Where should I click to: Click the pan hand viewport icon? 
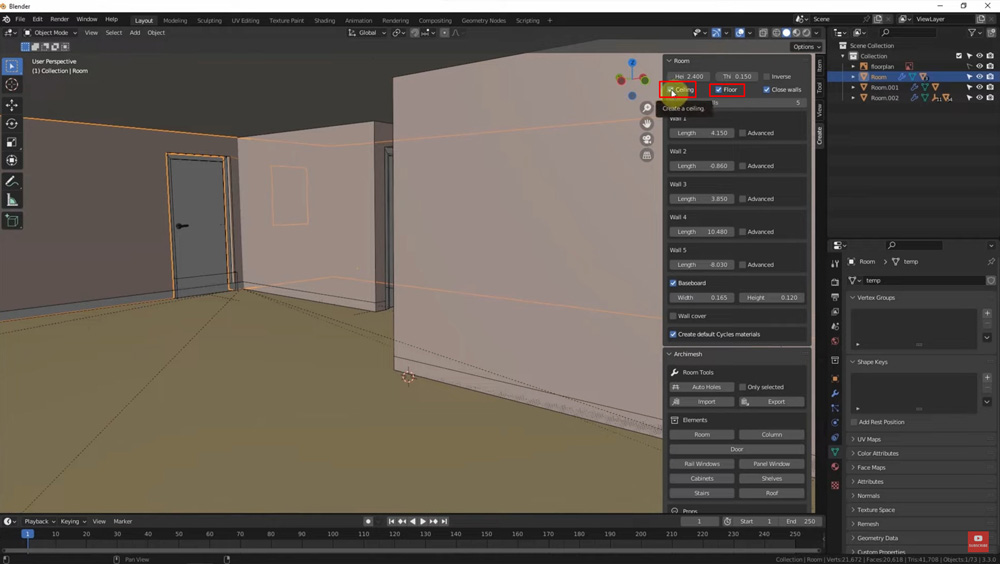[x=647, y=124]
